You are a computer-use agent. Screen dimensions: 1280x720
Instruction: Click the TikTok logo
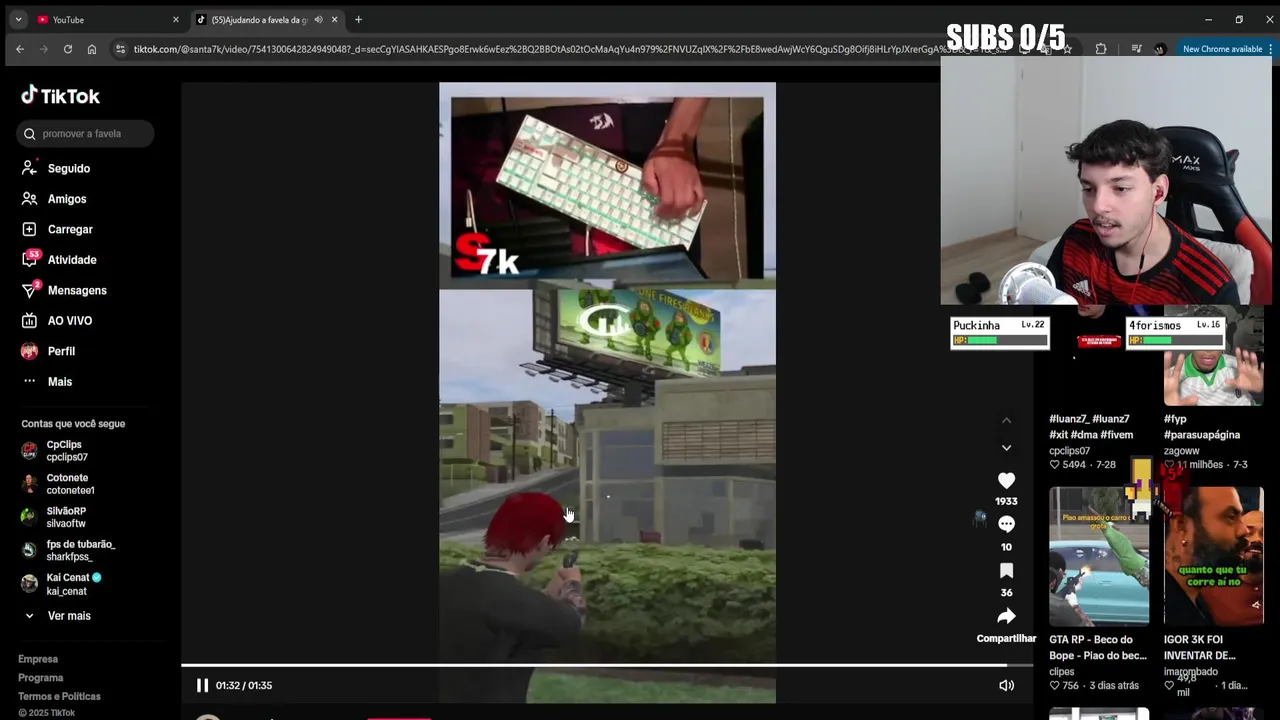[60, 96]
